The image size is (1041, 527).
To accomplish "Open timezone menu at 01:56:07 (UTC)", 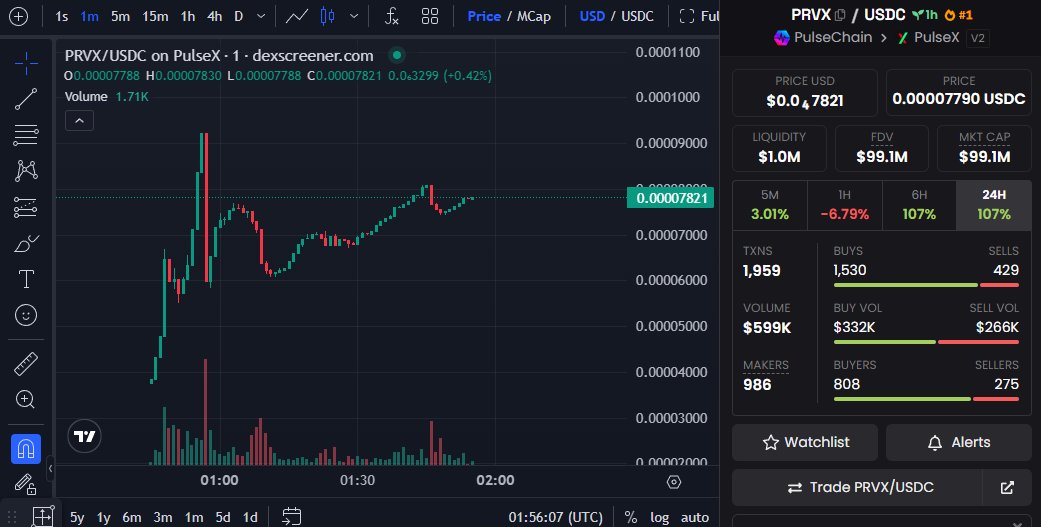I will point(556,517).
